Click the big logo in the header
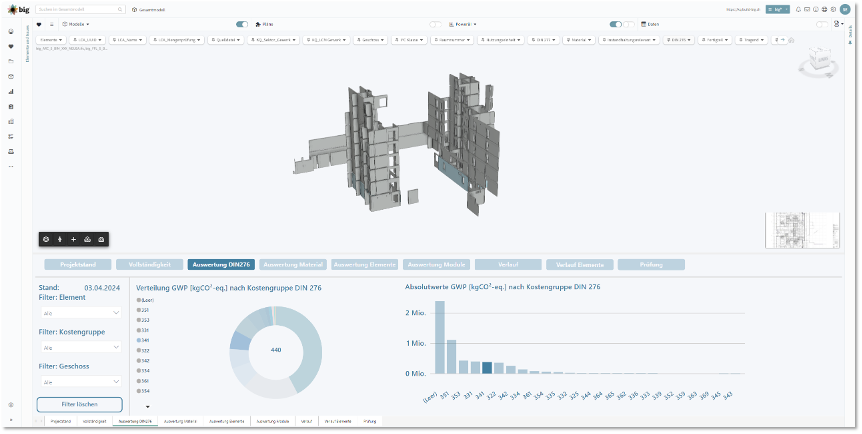The image size is (862, 434). [16, 9]
